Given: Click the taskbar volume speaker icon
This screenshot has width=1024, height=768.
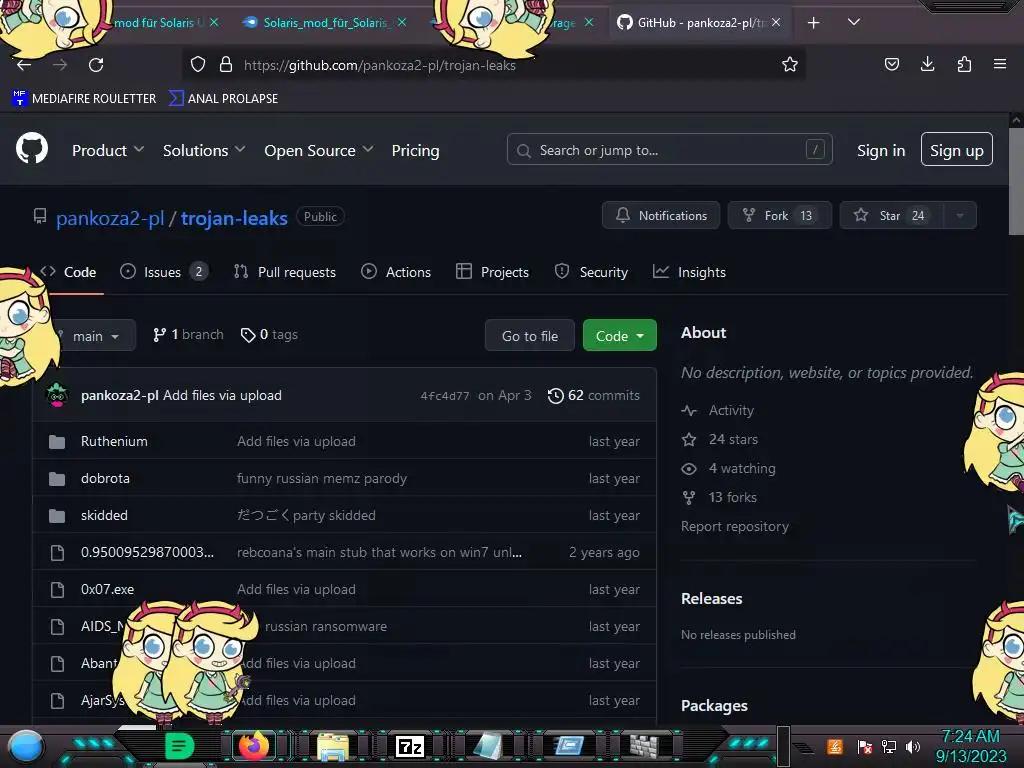Looking at the screenshot, I should 912,746.
